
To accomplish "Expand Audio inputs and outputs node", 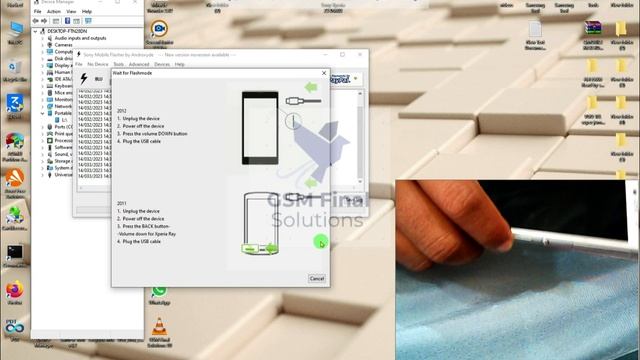I will pos(42,38).
